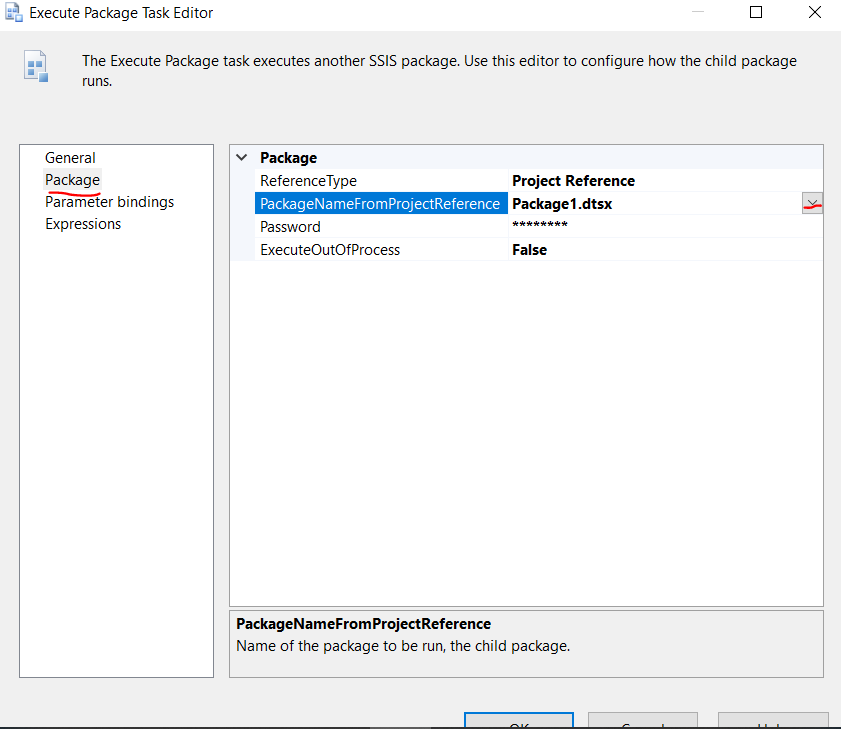
Task: Open Help for this task editor
Action: 773,722
